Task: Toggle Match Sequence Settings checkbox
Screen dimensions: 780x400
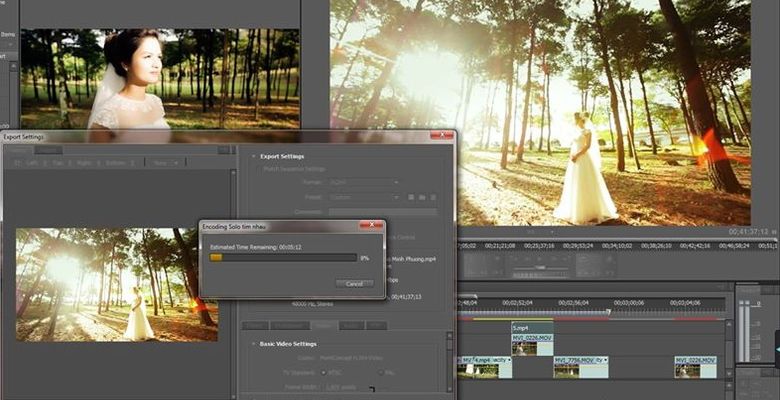Action: (259, 169)
